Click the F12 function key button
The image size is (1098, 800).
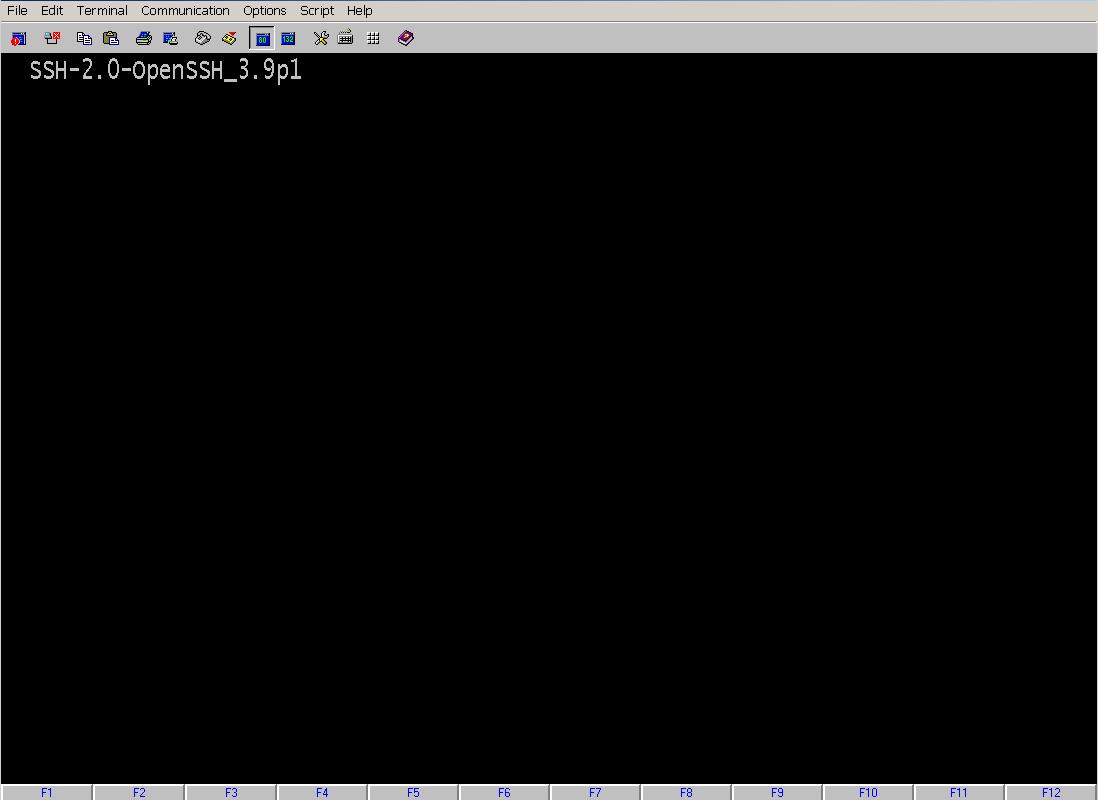tap(1050, 792)
